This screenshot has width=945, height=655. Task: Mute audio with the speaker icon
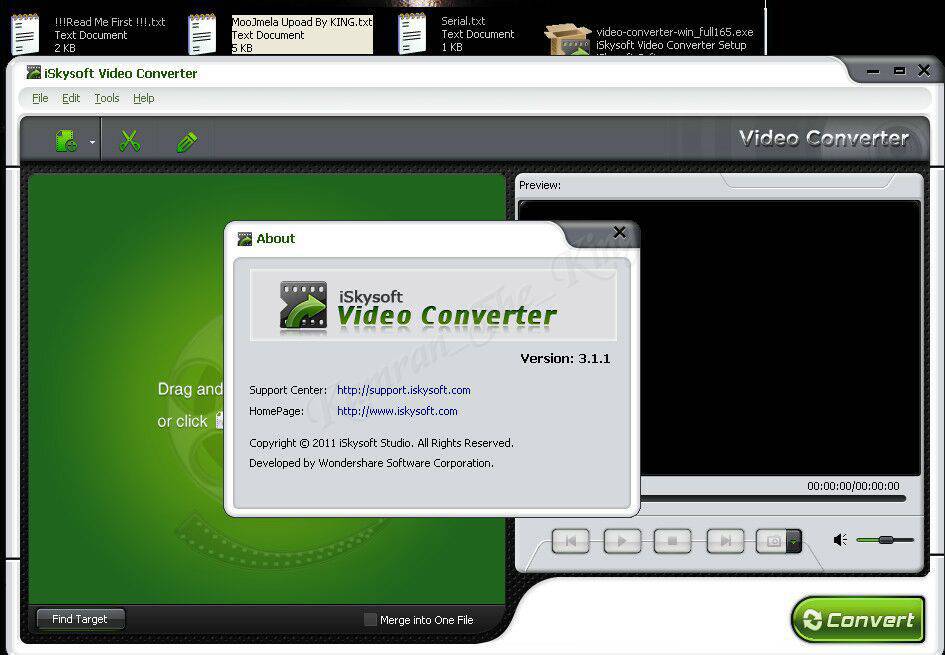pyautogui.click(x=840, y=540)
